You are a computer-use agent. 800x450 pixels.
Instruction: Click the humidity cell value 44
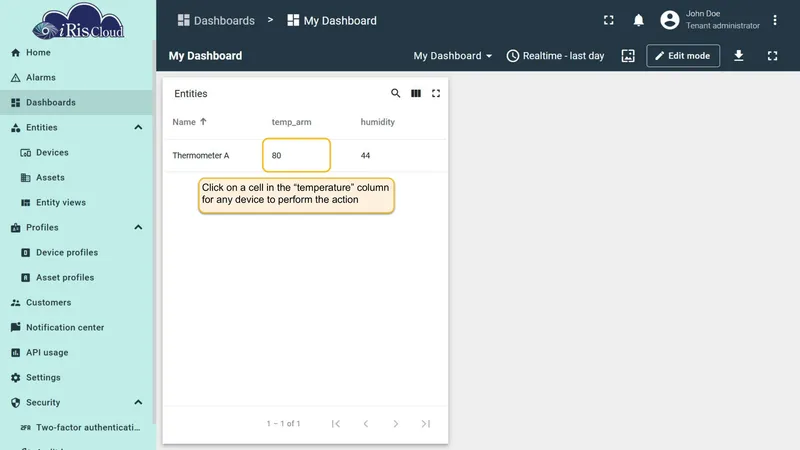point(365,156)
